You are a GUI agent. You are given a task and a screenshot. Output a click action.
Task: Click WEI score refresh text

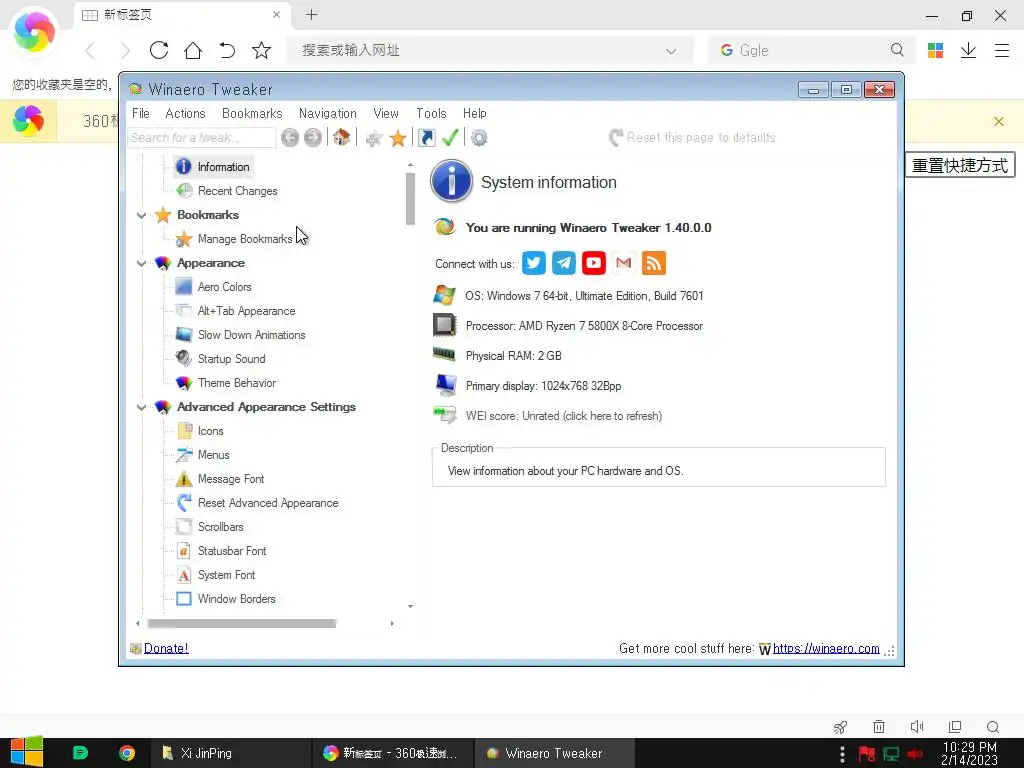(x=564, y=416)
